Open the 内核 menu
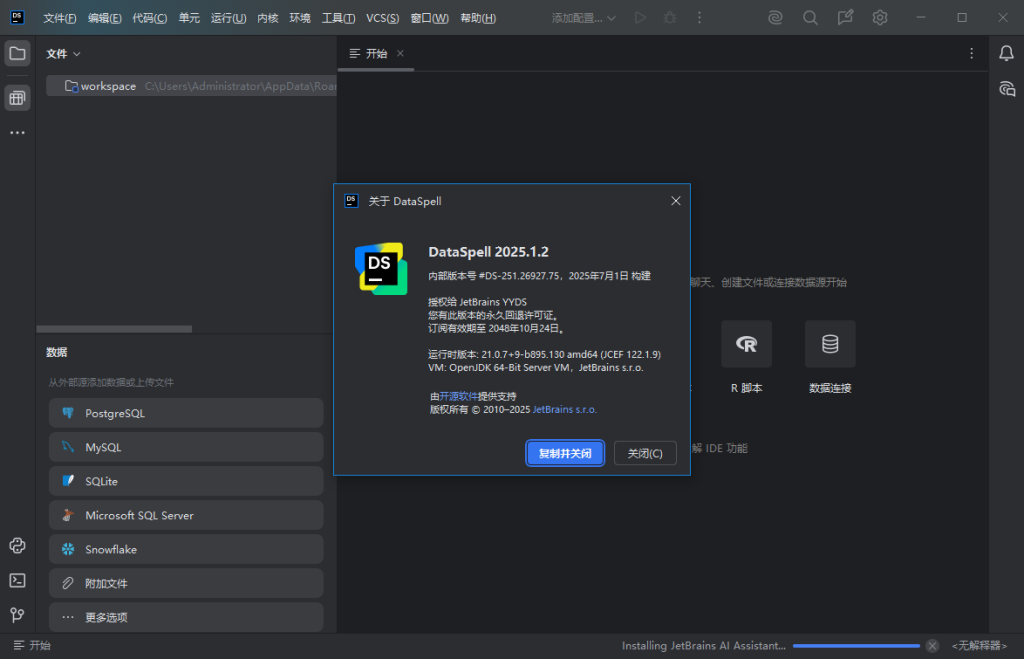 pyautogui.click(x=268, y=18)
